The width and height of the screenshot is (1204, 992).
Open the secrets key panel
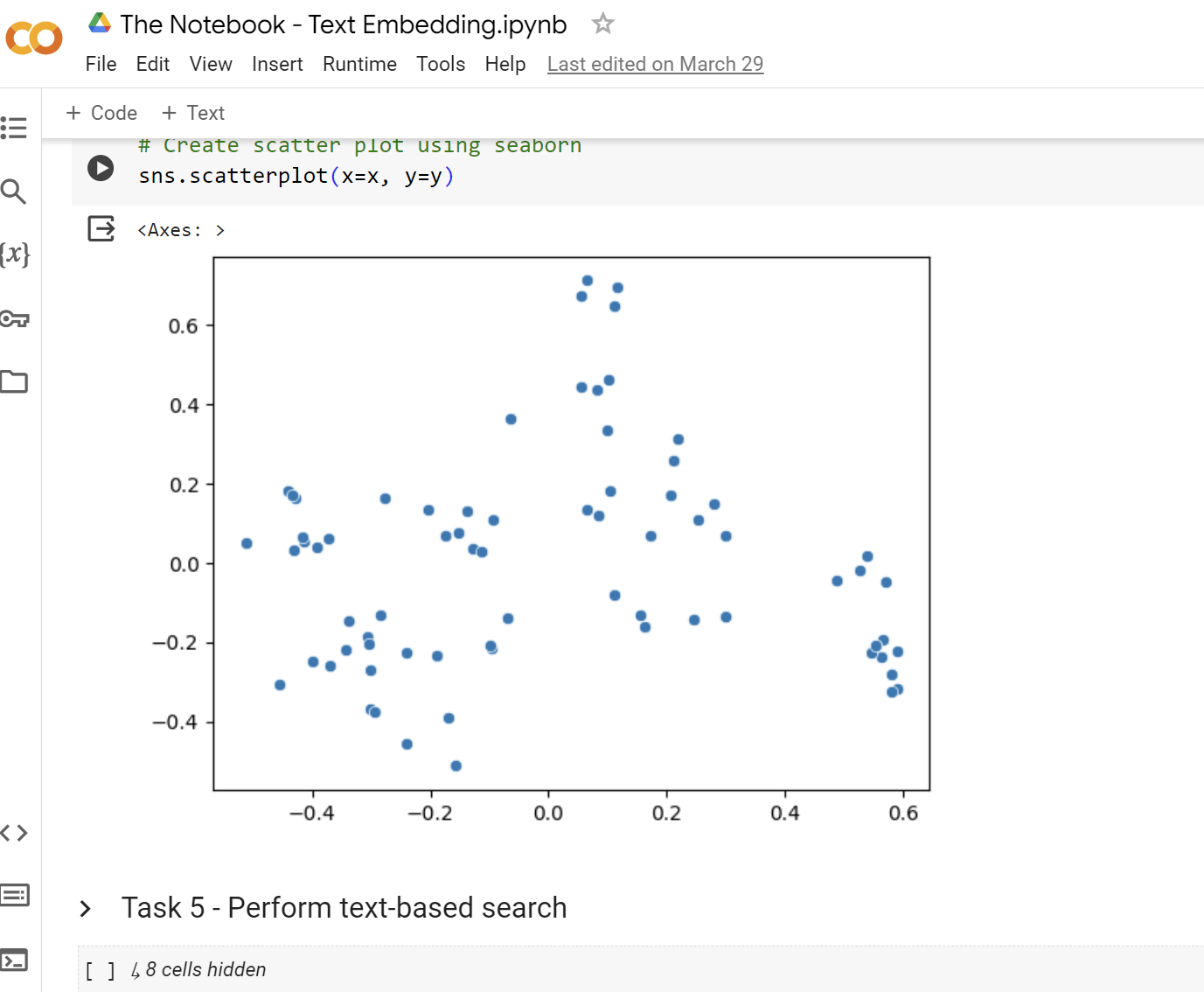click(14, 318)
